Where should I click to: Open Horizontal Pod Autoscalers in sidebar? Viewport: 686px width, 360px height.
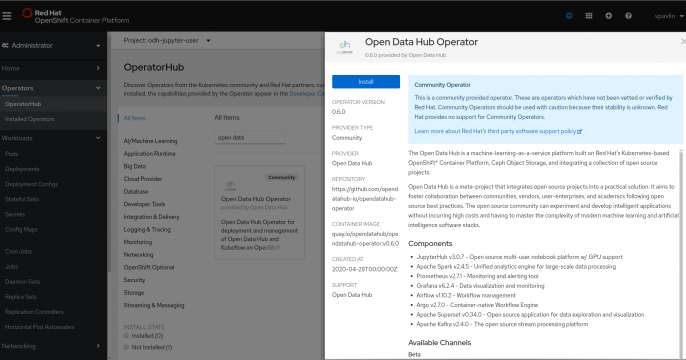coord(40,327)
